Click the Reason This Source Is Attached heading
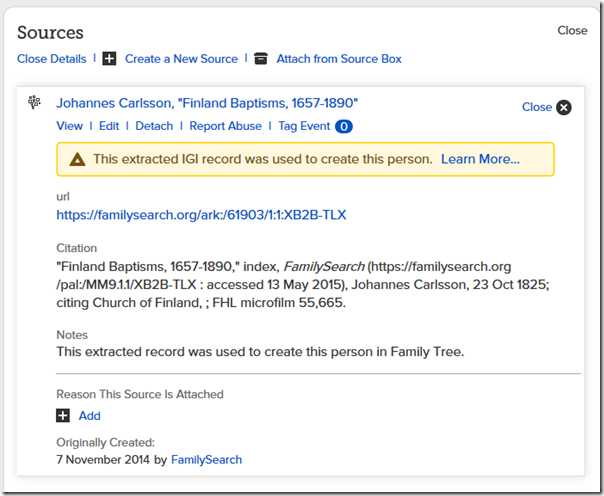The image size is (604, 496). (x=140, y=394)
